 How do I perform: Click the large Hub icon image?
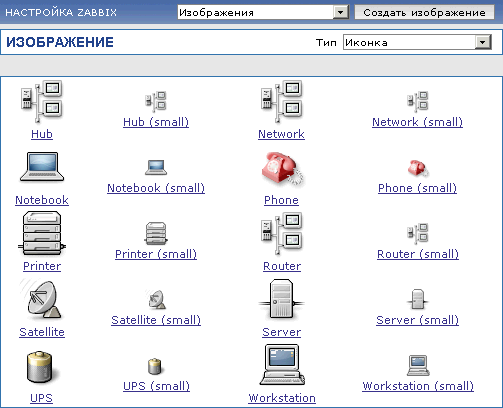pyautogui.click(x=42, y=101)
